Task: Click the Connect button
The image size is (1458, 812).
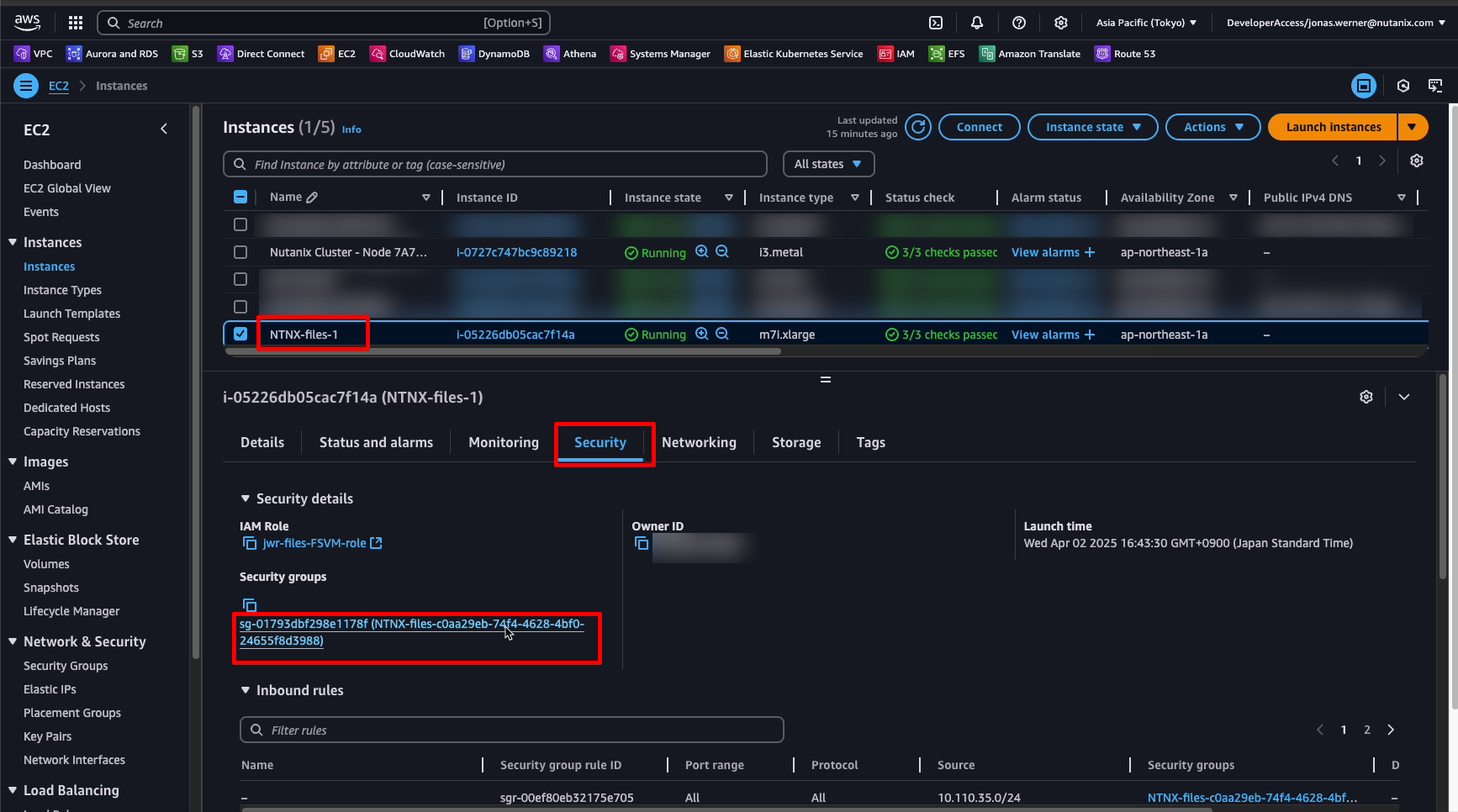Action: coord(979,127)
